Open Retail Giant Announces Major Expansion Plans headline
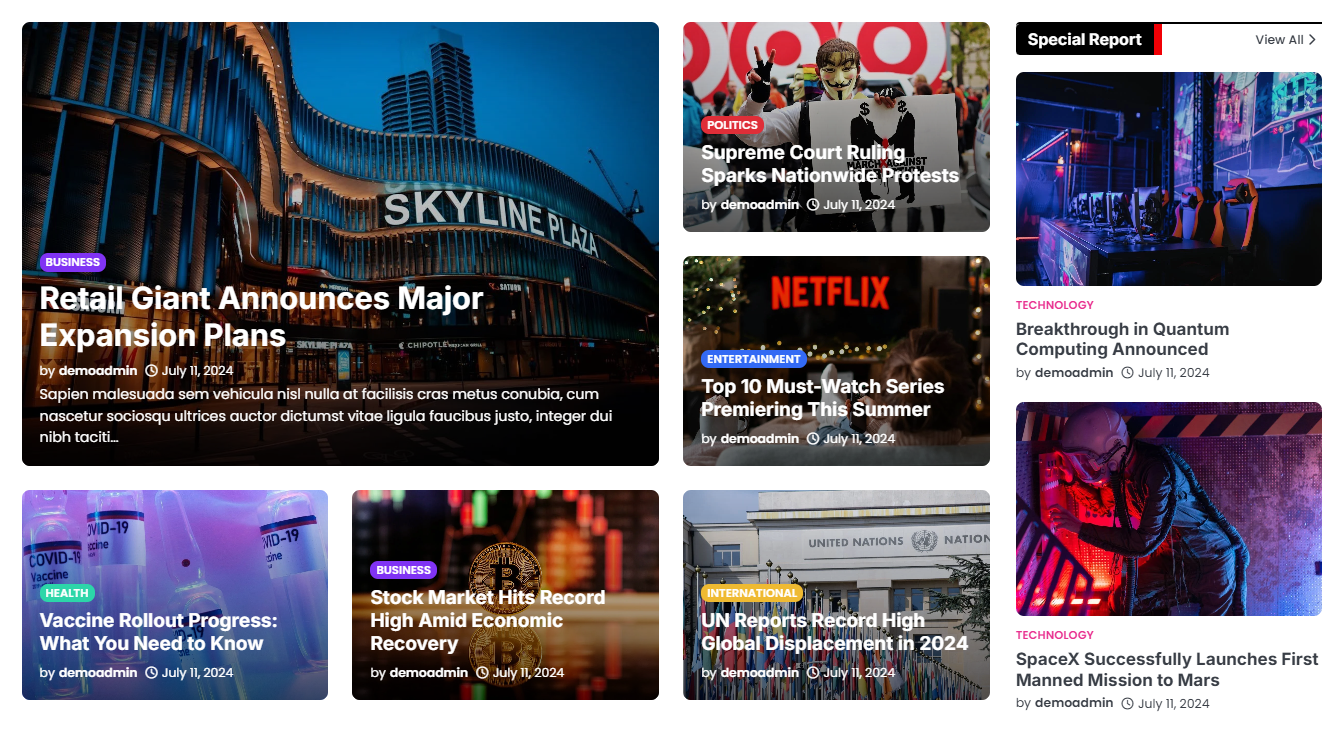Image resolution: width=1342 pixels, height=740 pixels. tap(261, 316)
